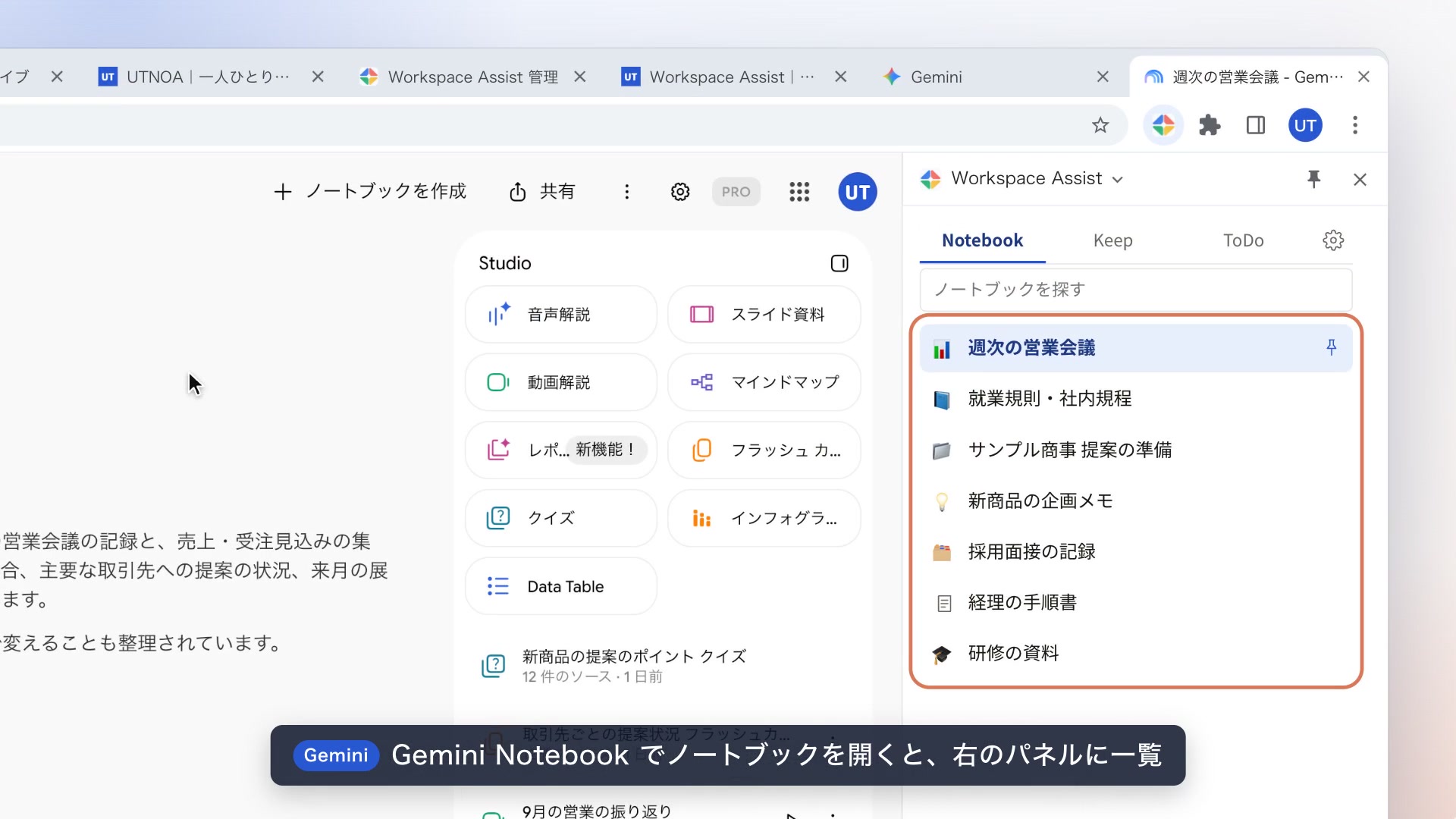1456x819 pixels.
Task: Open Workspace Assist panel settings gear
Action: pos(1333,240)
